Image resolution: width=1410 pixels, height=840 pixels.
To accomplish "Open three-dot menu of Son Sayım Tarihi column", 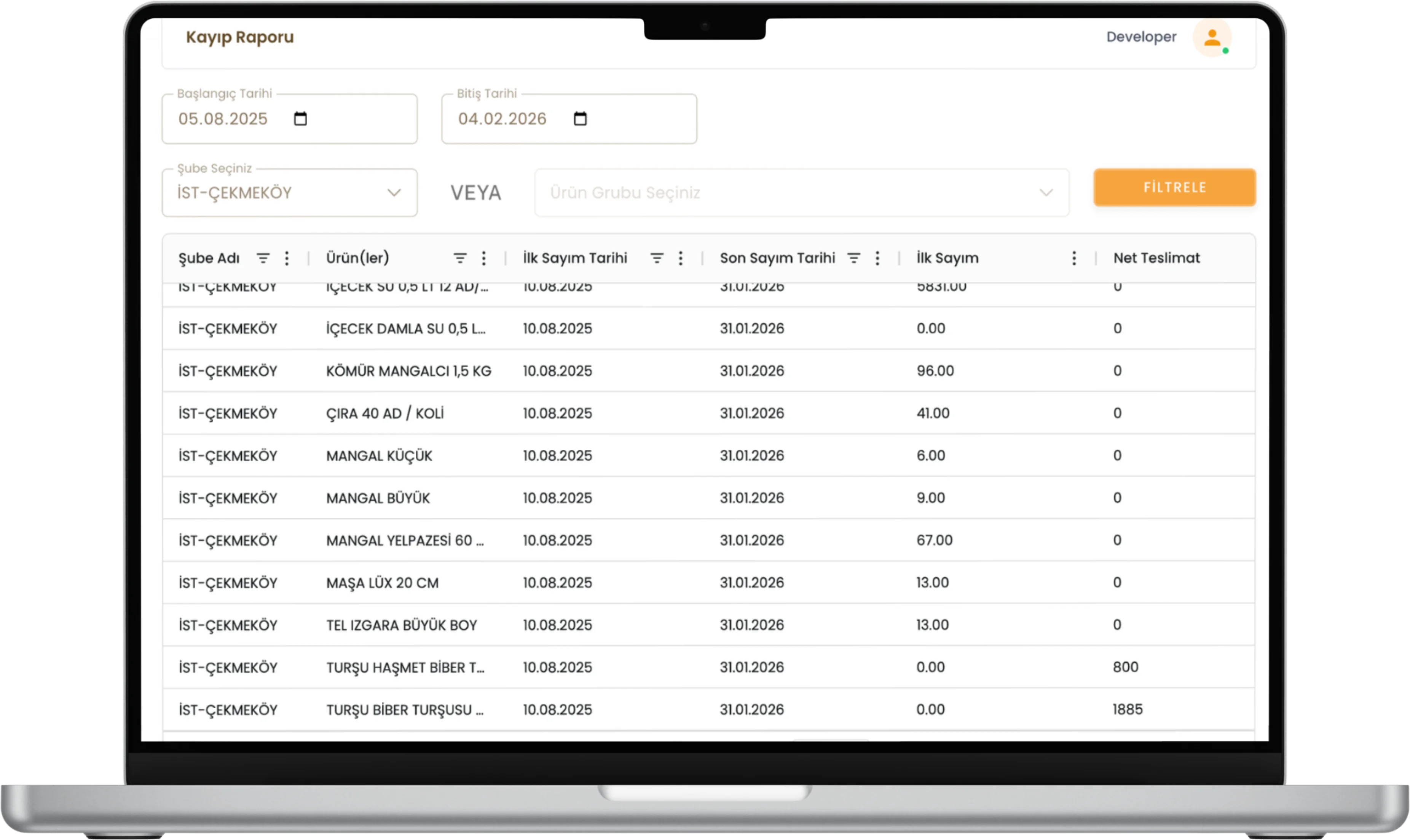I will [x=877, y=258].
